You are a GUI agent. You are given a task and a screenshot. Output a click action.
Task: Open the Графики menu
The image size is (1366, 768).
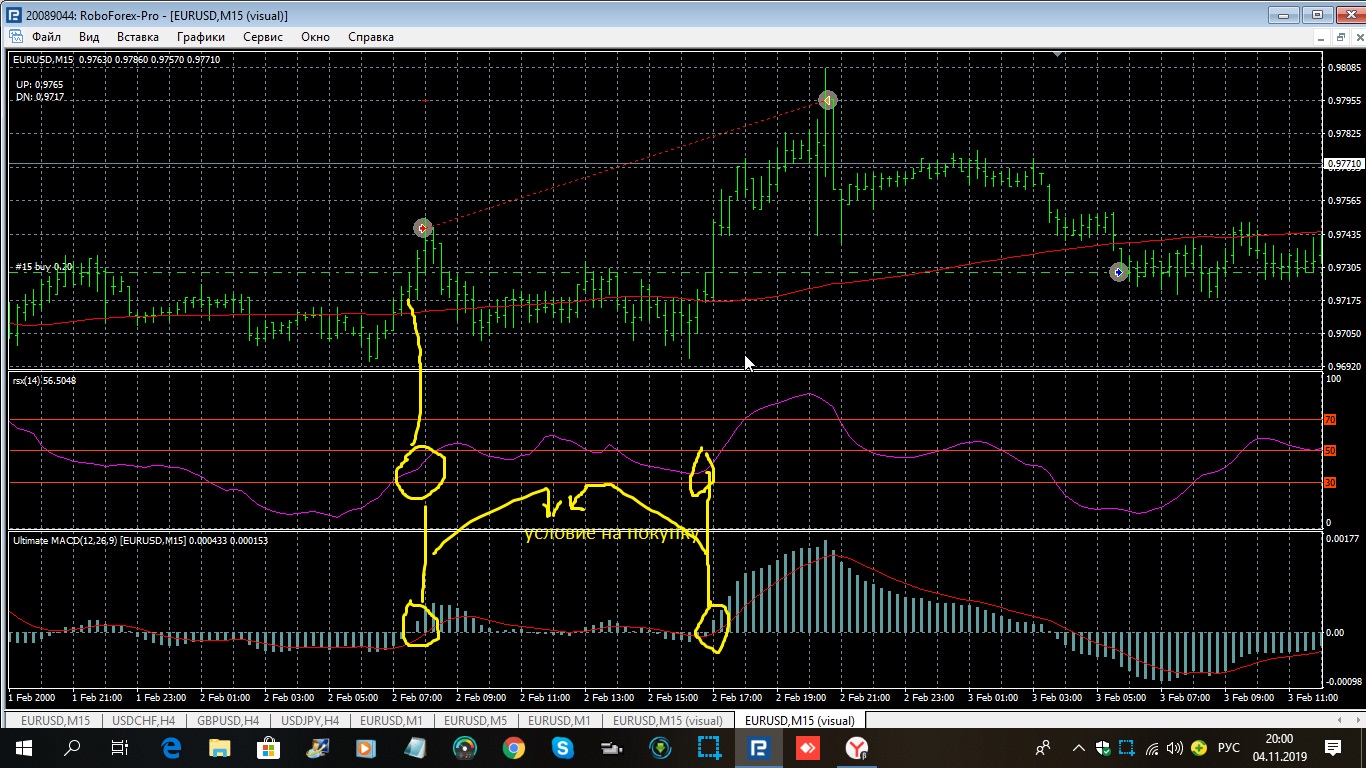pyautogui.click(x=200, y=37)
